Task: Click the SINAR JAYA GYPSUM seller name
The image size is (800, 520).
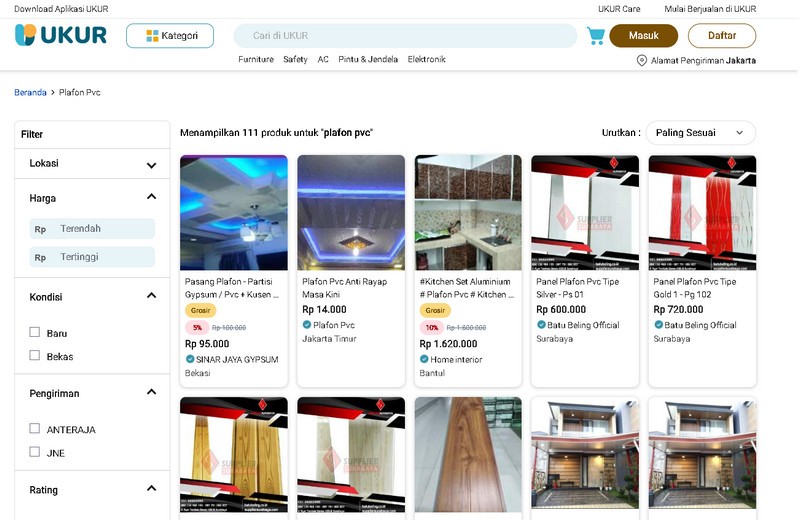Action: click(237, 359)
